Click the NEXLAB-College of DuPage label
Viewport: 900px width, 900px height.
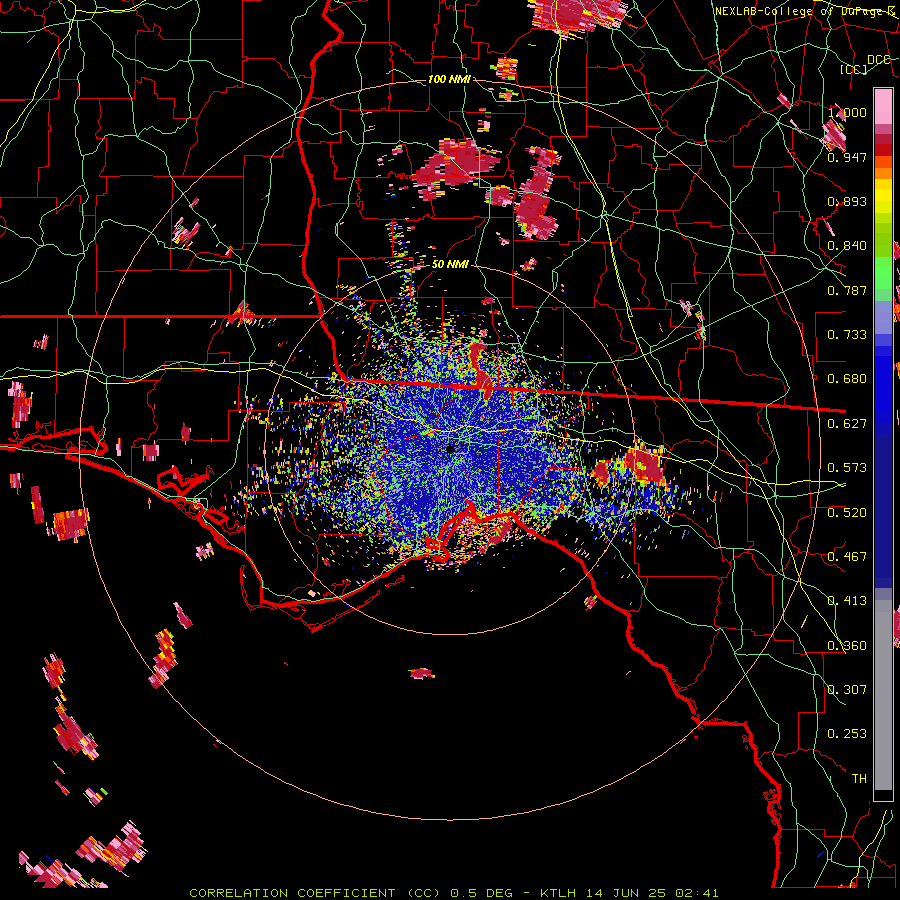tap(804, 11)
